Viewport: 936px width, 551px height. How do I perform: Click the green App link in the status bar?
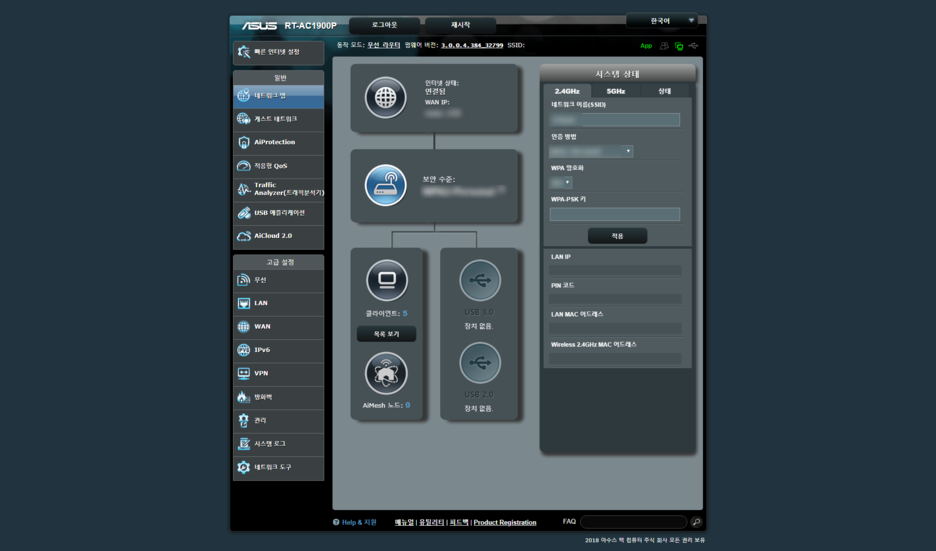(x=646, y=46)
